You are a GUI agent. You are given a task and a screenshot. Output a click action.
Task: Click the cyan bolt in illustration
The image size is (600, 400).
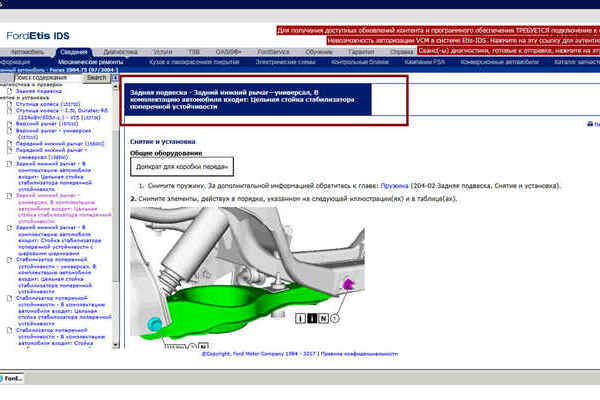(x=155, y=324)
